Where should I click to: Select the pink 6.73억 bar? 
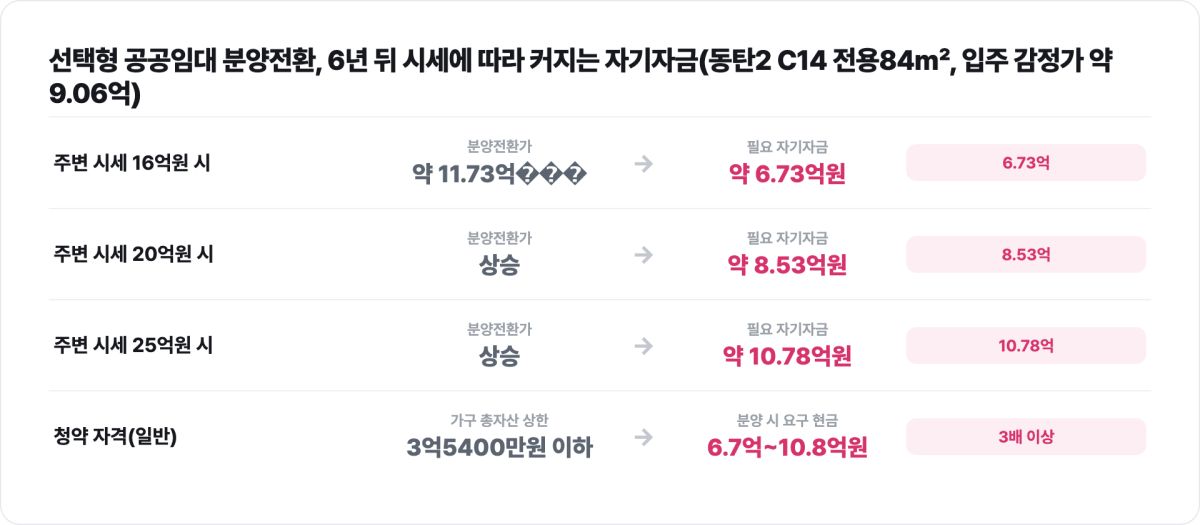click(1026, 163)
